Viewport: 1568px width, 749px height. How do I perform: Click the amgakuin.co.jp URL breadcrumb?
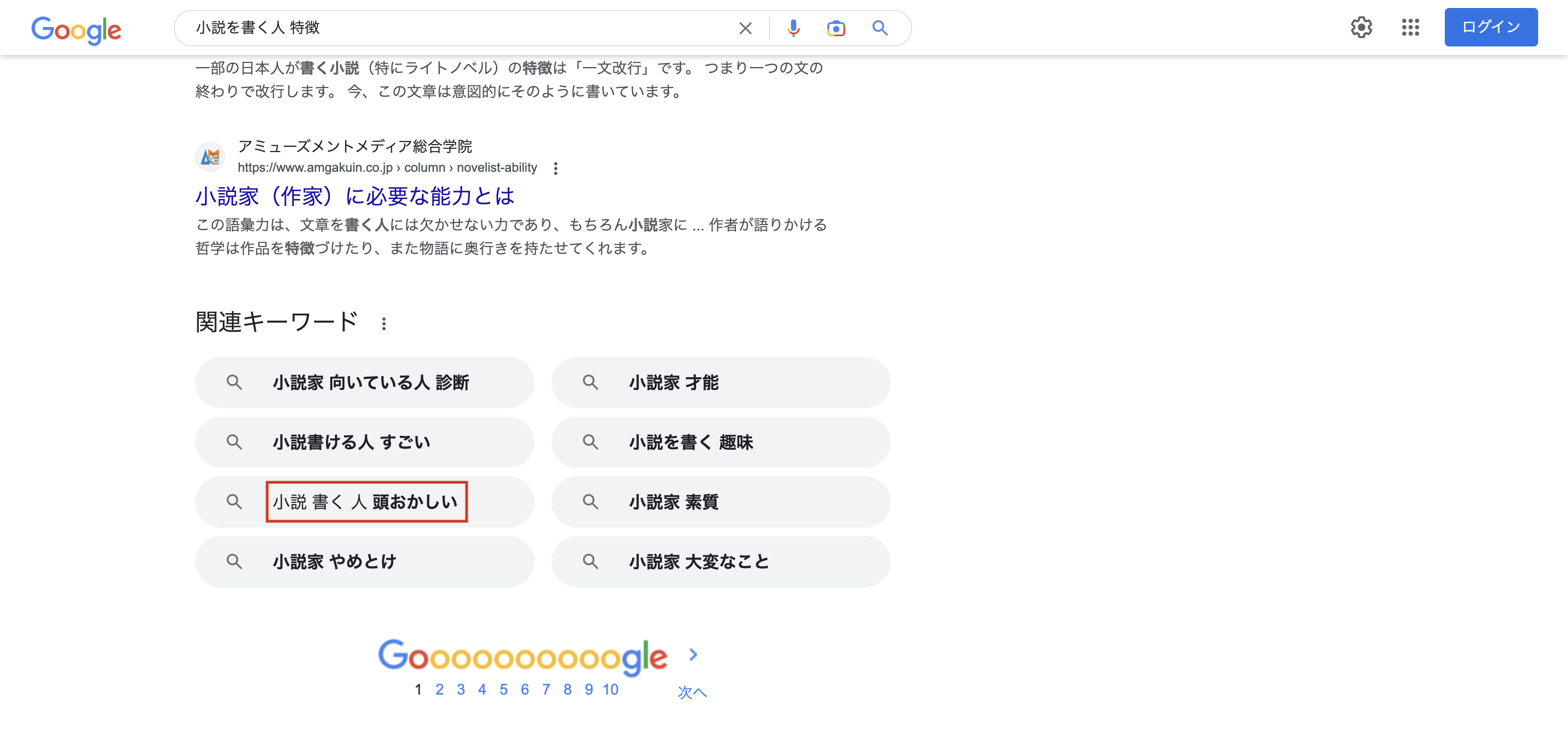click(x=387, y=168)
